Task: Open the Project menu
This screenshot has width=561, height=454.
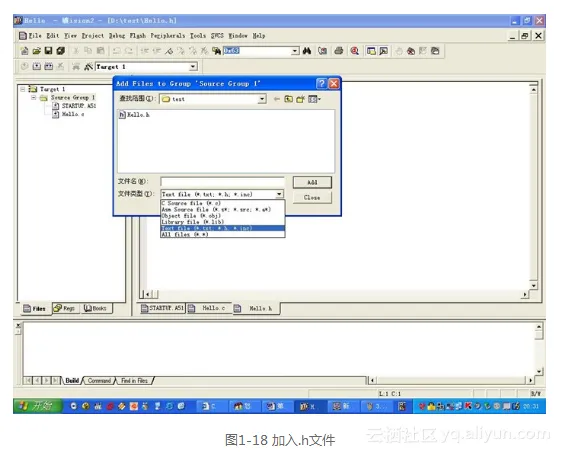Action: pyautogui.click(x=93, y=35)
